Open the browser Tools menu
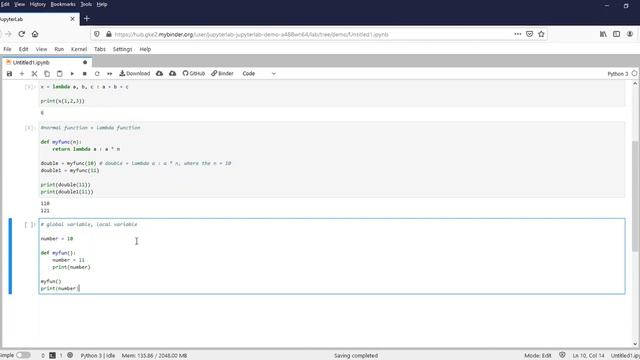Screen dimensions: 640x360 coord(86,4)
